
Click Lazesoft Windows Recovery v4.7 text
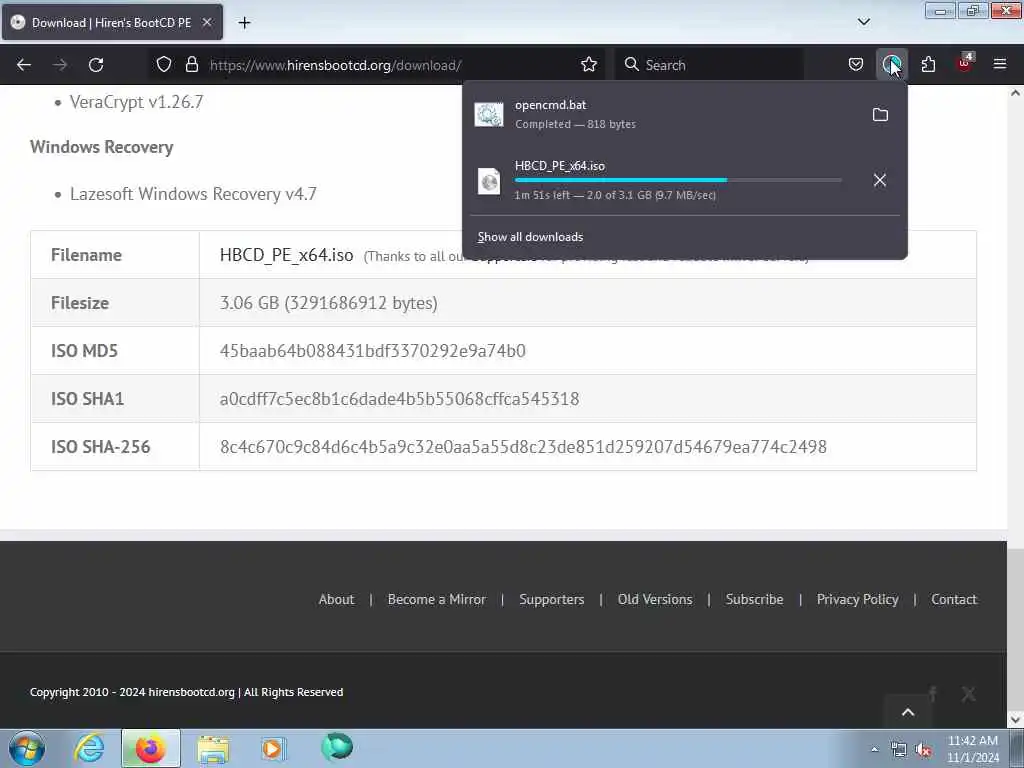[x=193, y=194]
